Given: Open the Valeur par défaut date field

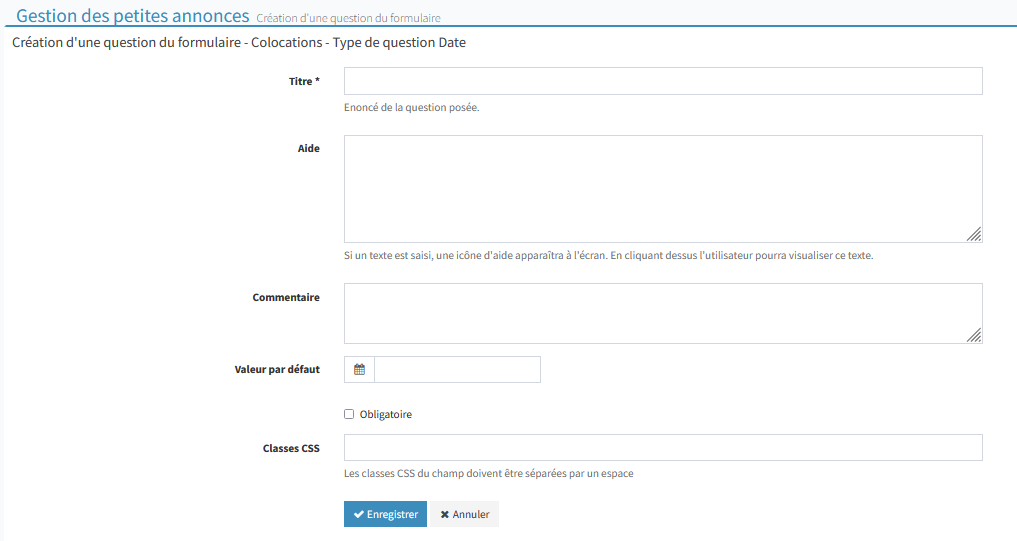Looking at the screenshot, I should pos(457,369).
